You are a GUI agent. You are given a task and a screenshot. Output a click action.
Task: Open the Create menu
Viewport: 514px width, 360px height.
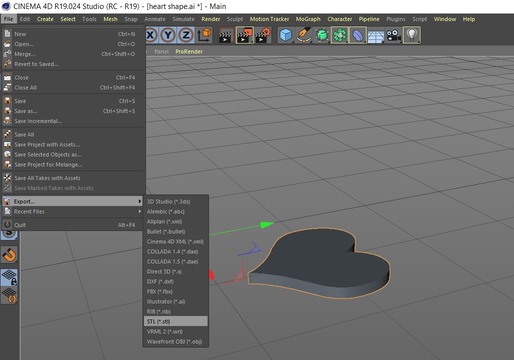(x=45, y=19)
